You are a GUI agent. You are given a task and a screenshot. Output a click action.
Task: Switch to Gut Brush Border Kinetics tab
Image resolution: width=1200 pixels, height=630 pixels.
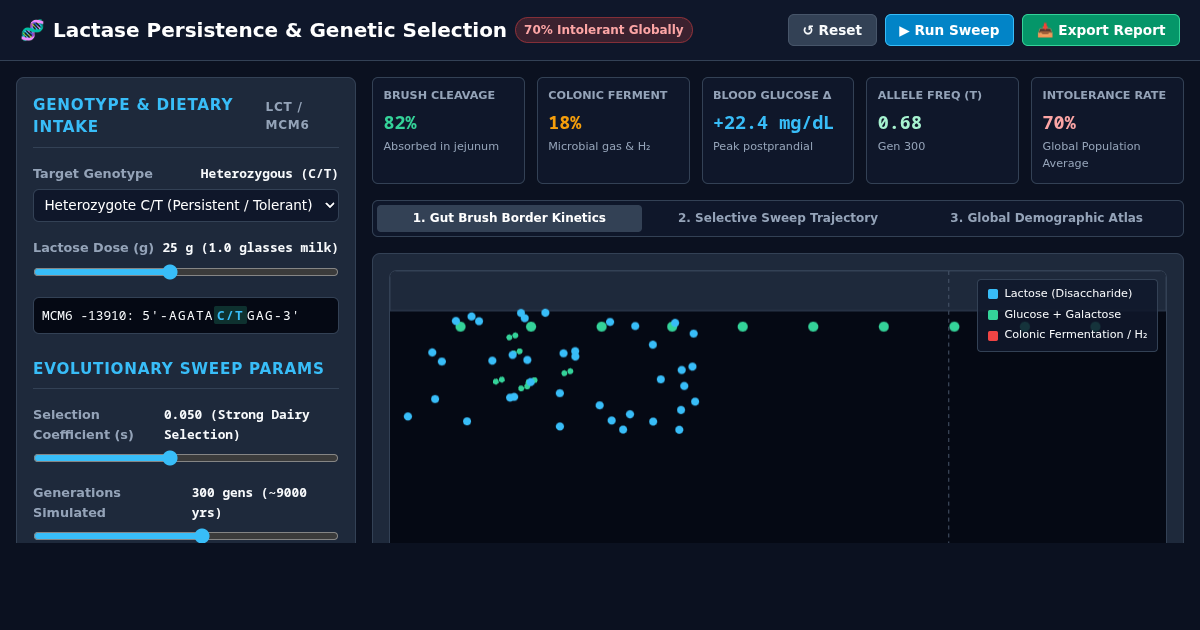509,218
